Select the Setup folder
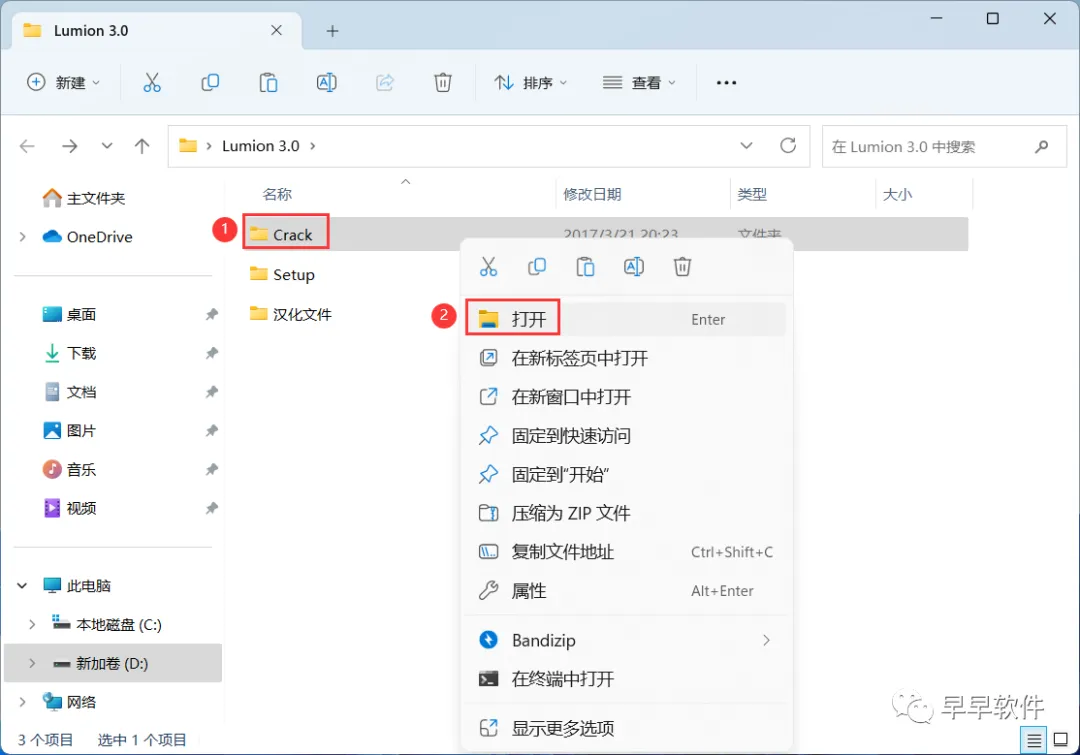1080x755 pixels. coord(282,275)
